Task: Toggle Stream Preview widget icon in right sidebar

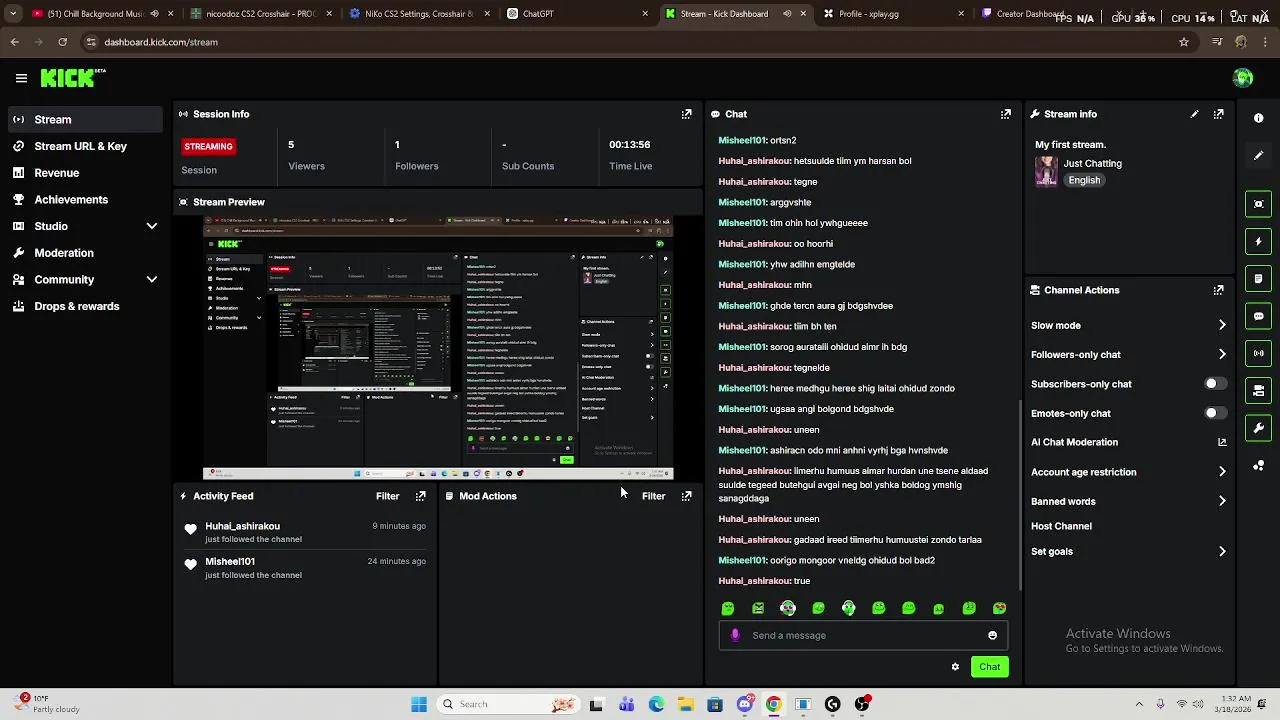Action: click(x=1258, y=204)
